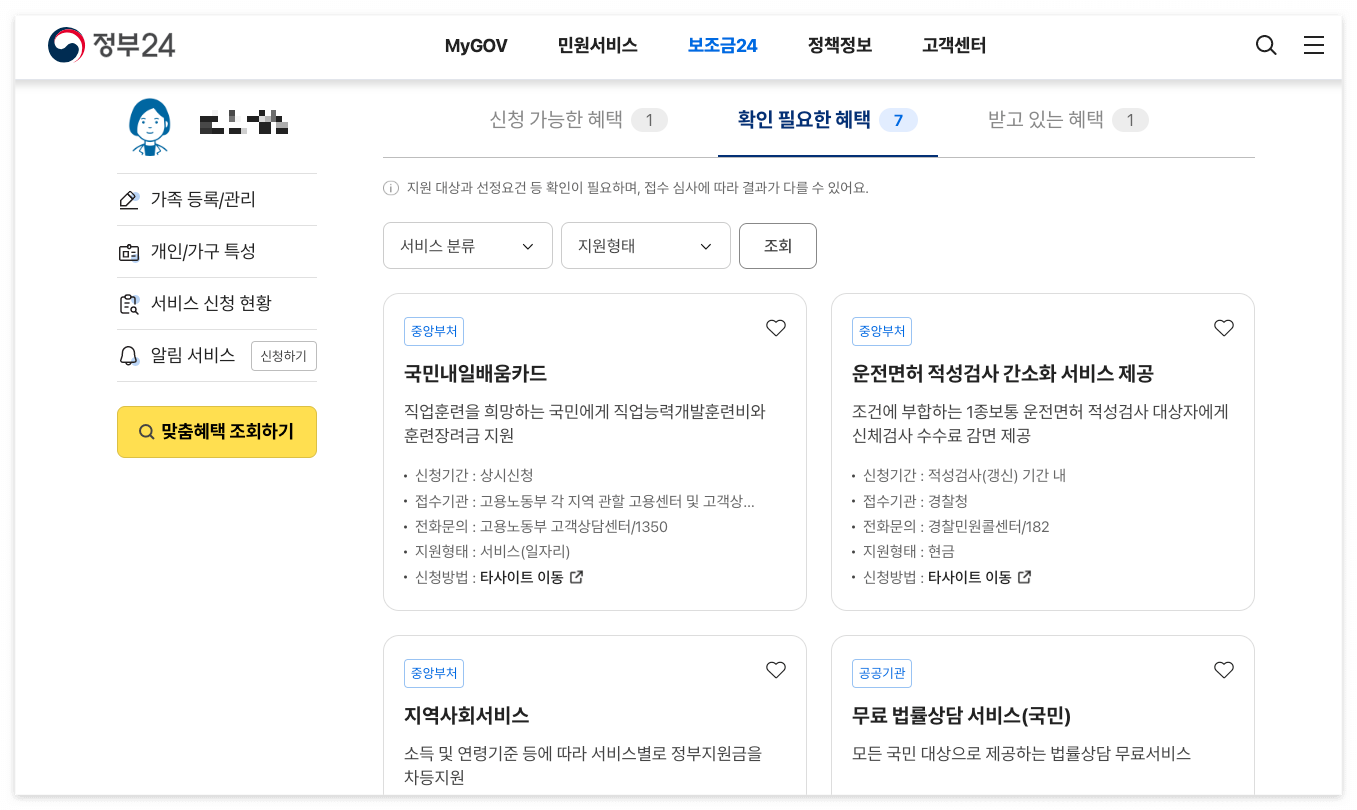Screen dimensions: 1357x810
Task: Switch to 신청 가능한 혜택 tab
Action: click(578, 121)
